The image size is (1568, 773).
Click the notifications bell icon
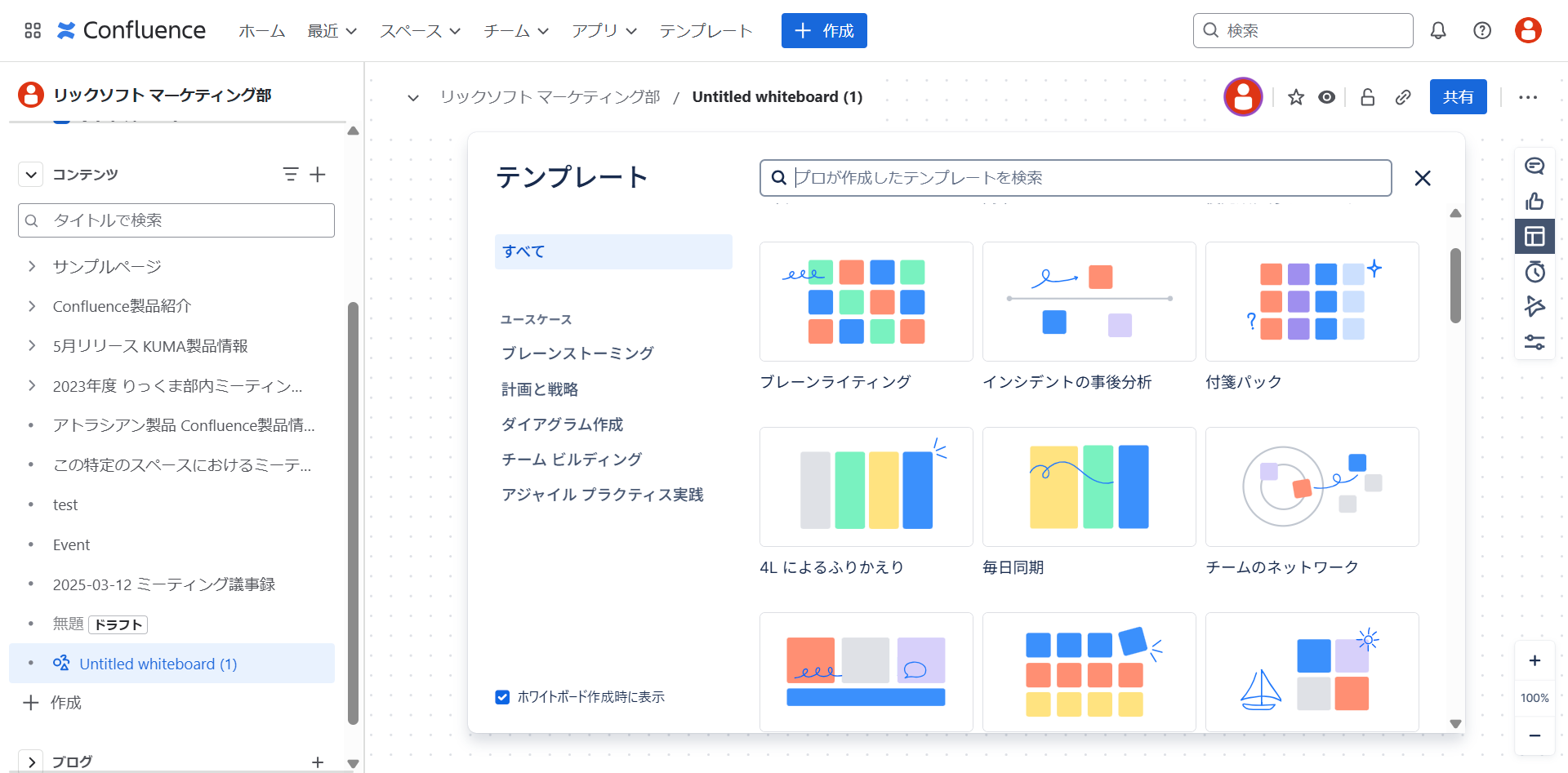coord(1438,31)
